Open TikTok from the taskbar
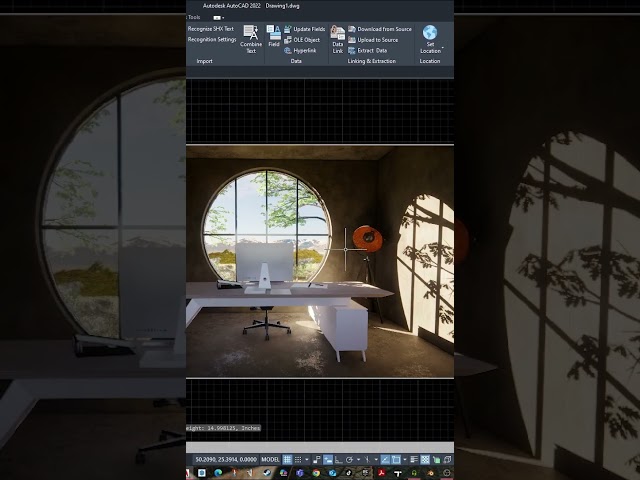This screenshot has width=640, height=480. pos(349,473)
